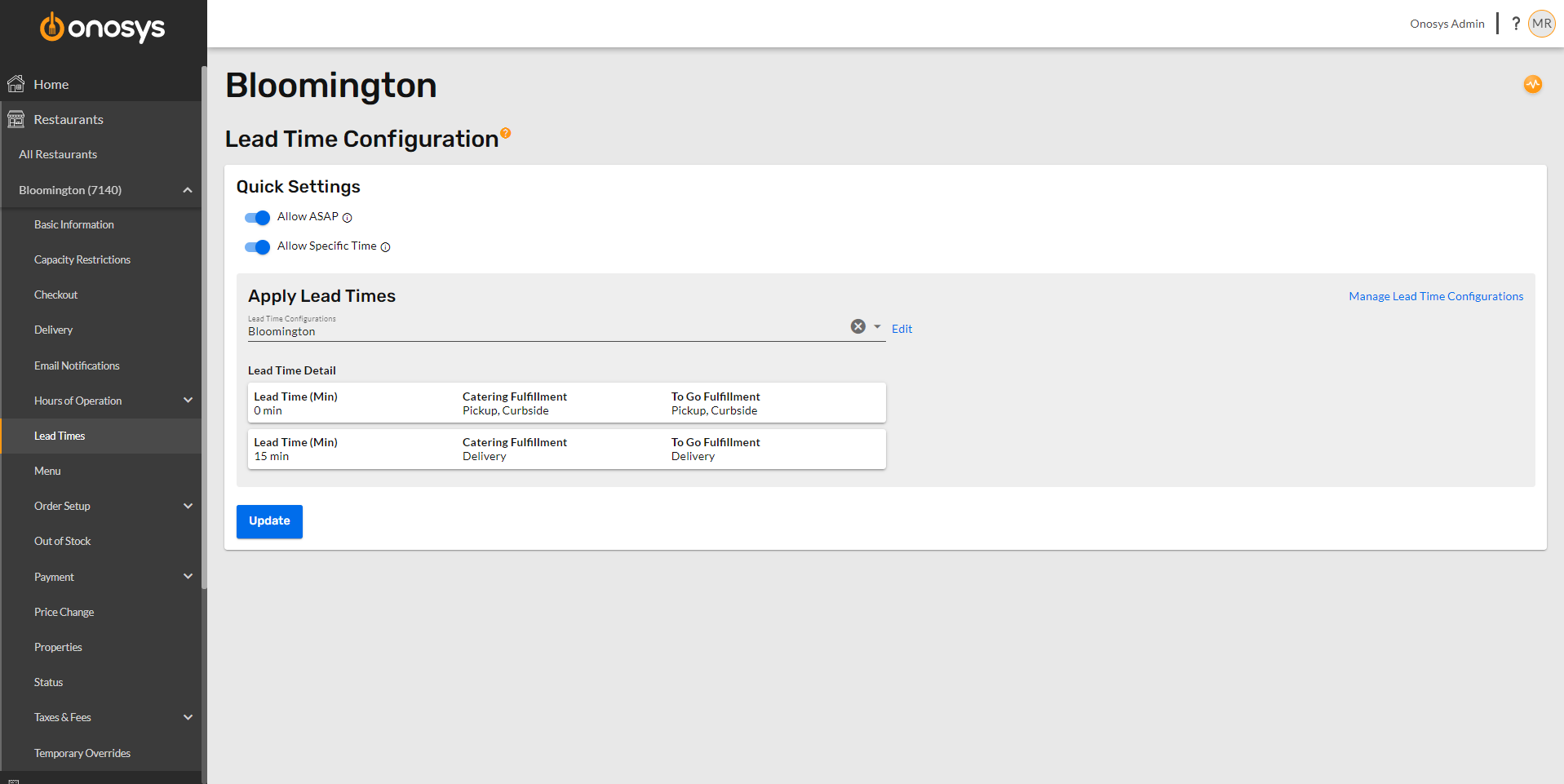Screen dimensions: 1564x784
Task: Click the info icon beside Allow ASAP
Action: pos(348,218)
